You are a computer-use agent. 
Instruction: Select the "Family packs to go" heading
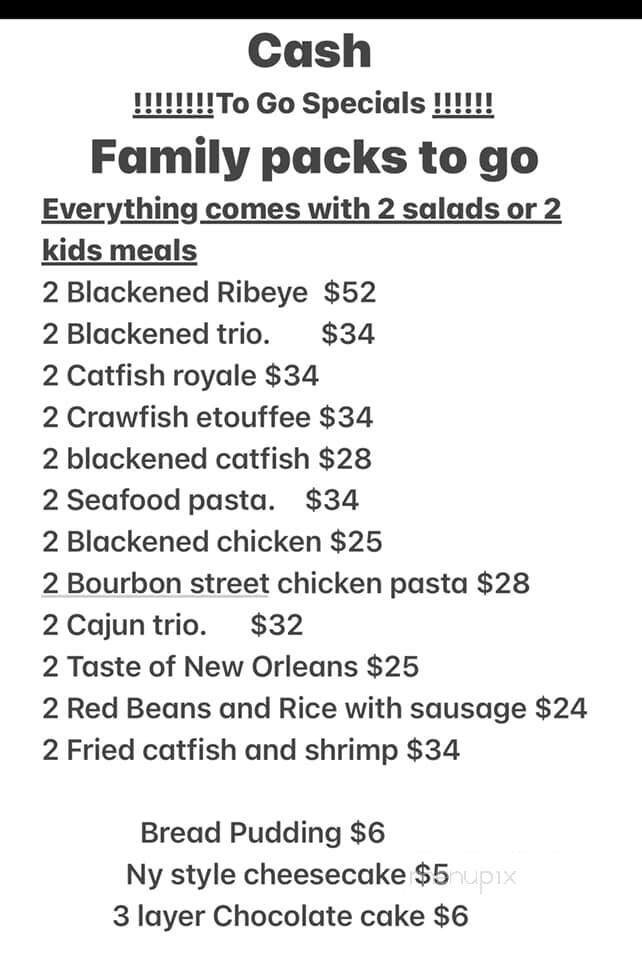point(314,156)
